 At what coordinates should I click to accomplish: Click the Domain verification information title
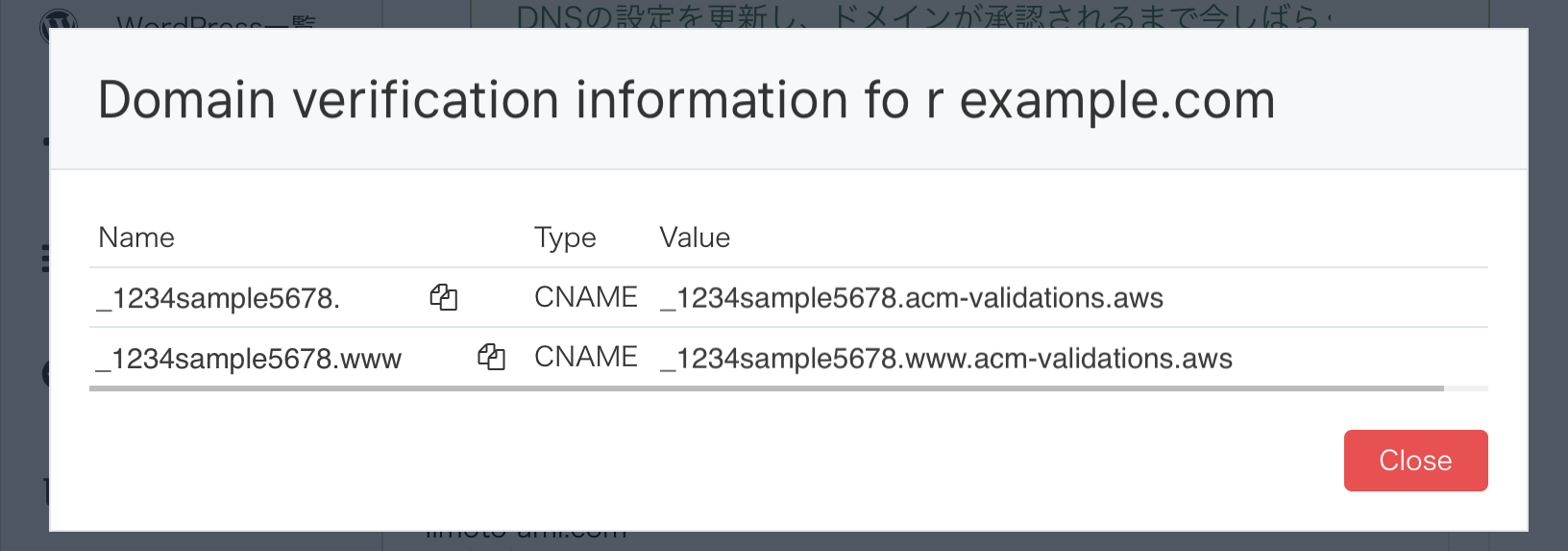point(686,100)
